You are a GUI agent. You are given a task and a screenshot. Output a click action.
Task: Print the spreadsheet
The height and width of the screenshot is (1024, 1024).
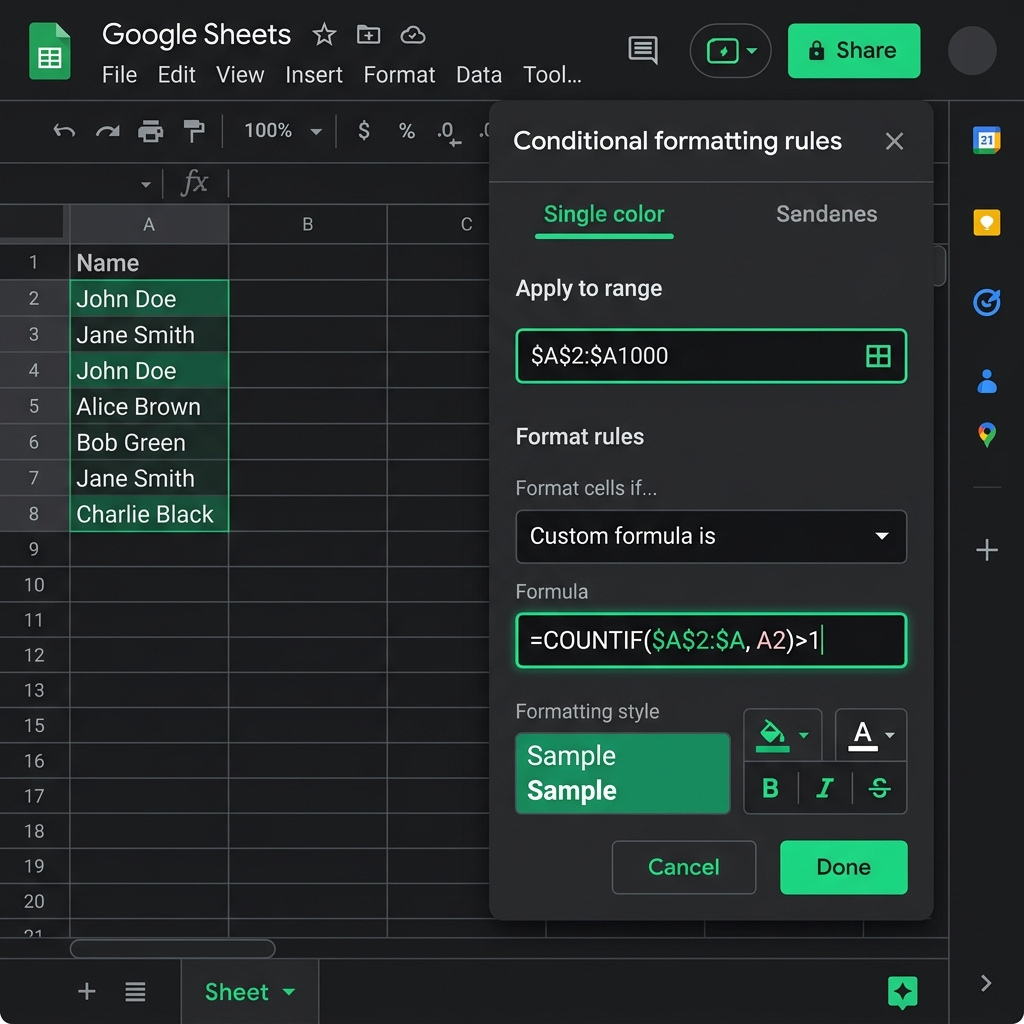[x=150, y=131]
